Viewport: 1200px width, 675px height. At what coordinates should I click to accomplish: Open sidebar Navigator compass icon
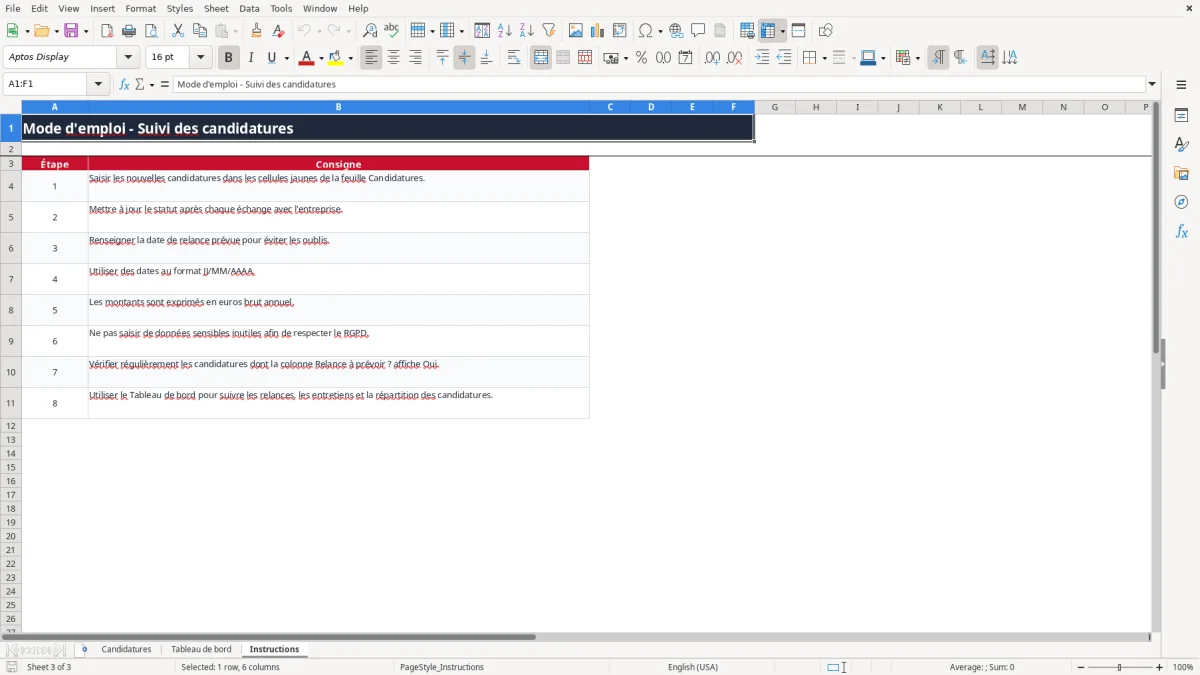(1181, 202)
